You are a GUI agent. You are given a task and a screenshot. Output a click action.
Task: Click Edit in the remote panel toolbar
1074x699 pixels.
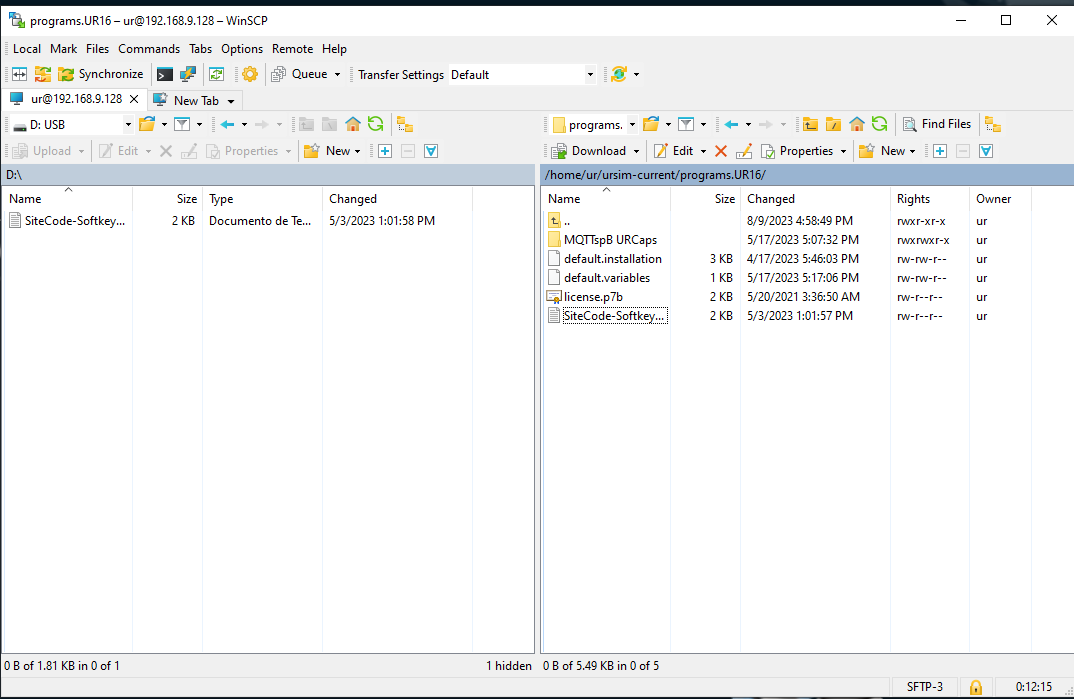(x=674, y=151)
